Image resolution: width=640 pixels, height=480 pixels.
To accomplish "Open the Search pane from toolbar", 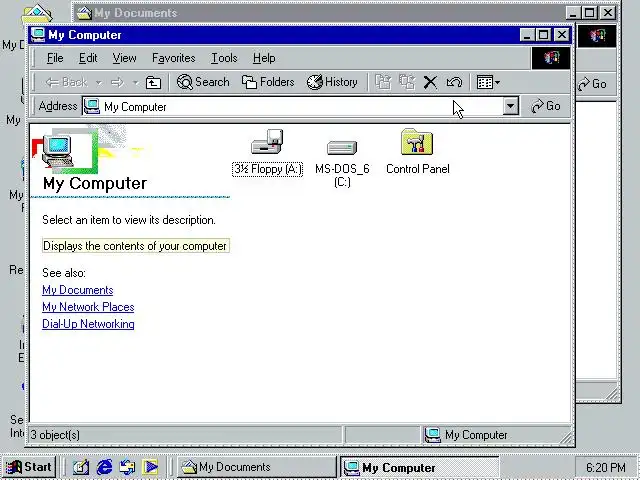I will click(x=203, y=82).
